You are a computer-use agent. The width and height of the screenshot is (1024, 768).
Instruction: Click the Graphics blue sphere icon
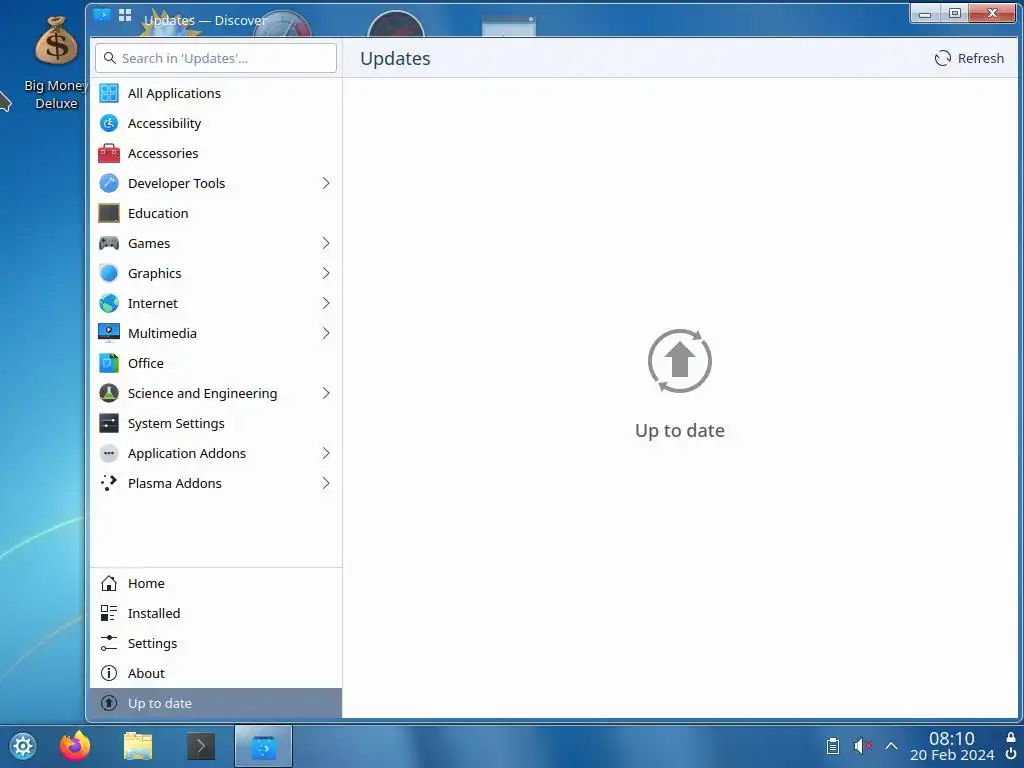coord(109,274)
